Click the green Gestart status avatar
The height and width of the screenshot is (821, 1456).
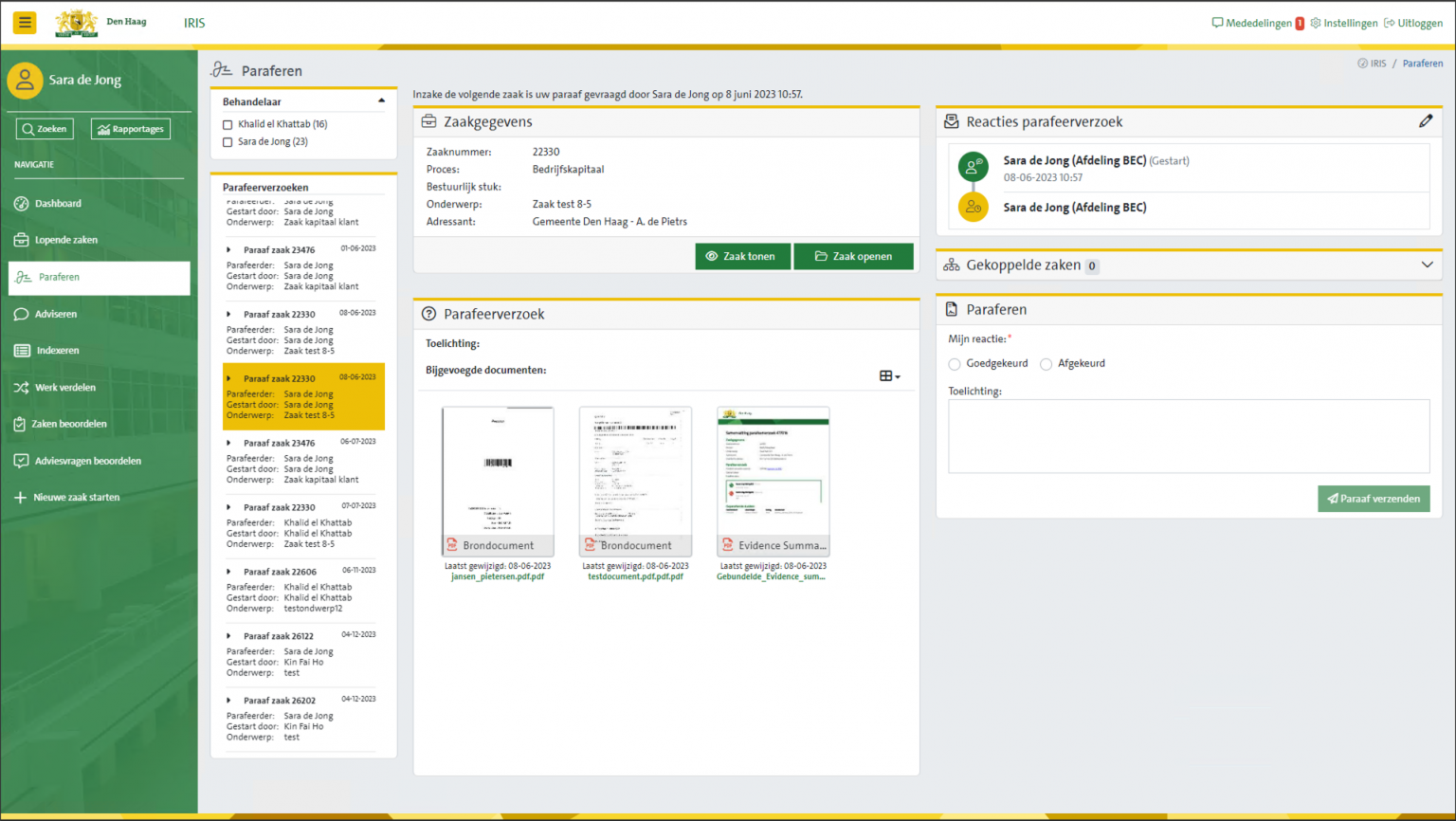click(974, 167)
